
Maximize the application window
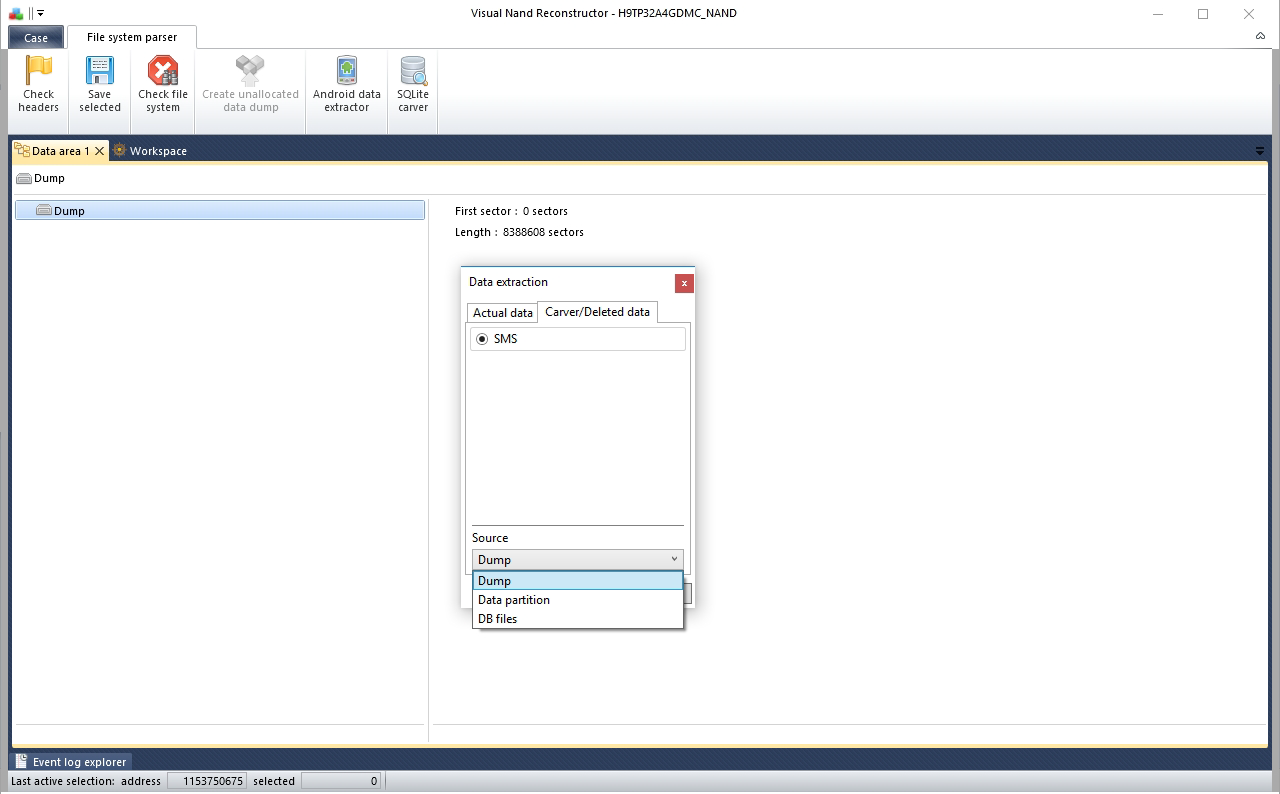(x=1203, y=14)
